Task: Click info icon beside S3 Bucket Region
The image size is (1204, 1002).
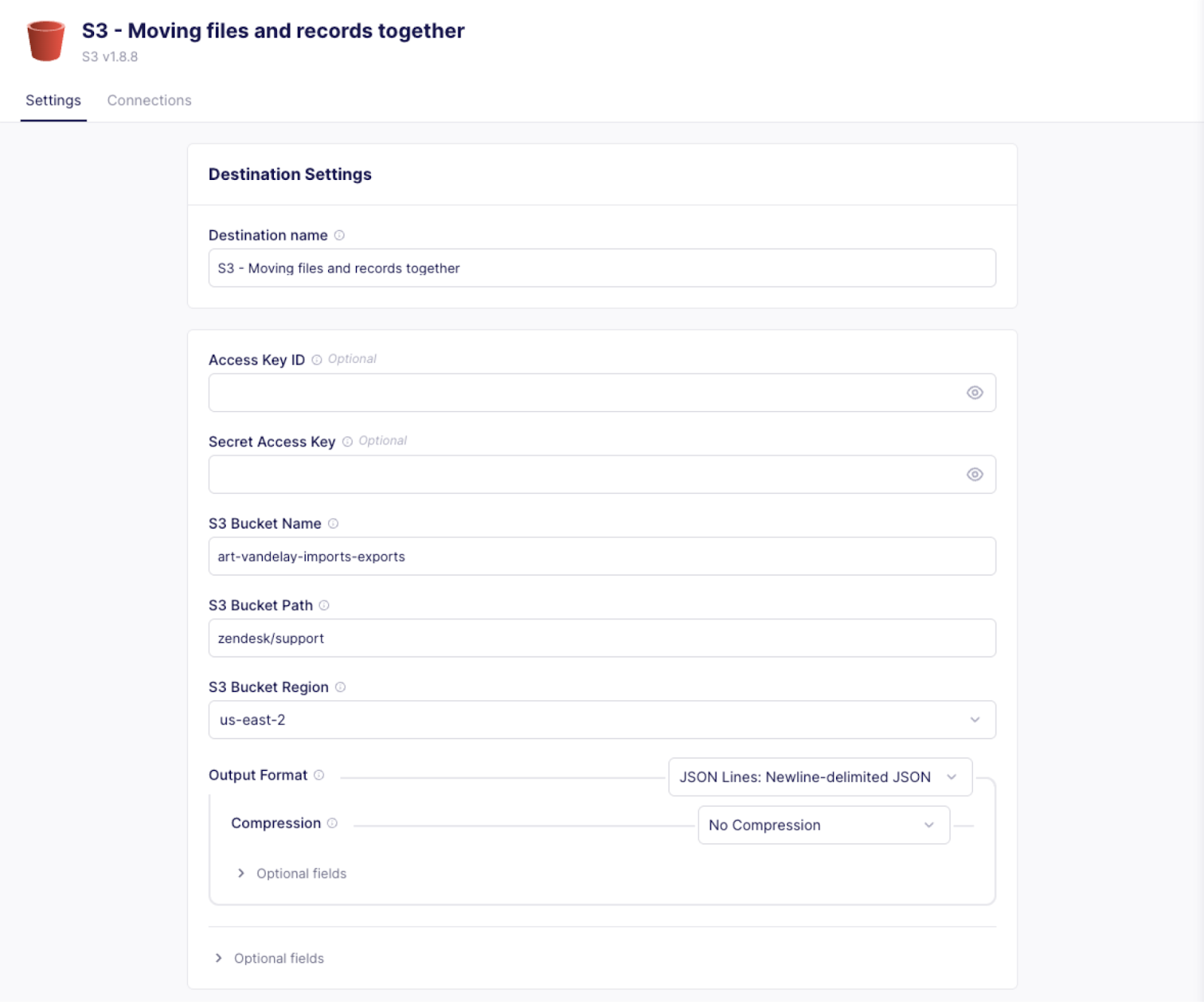Action: [x=340, y=687]
